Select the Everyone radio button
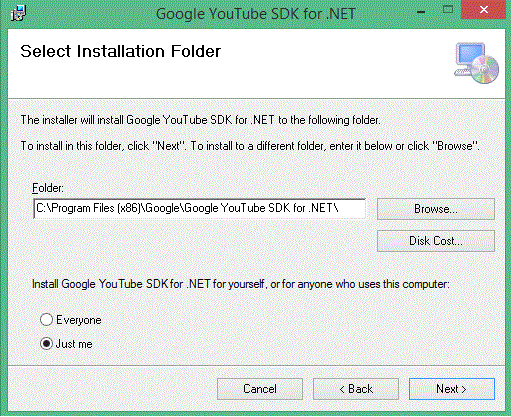 tap(46, 319)
